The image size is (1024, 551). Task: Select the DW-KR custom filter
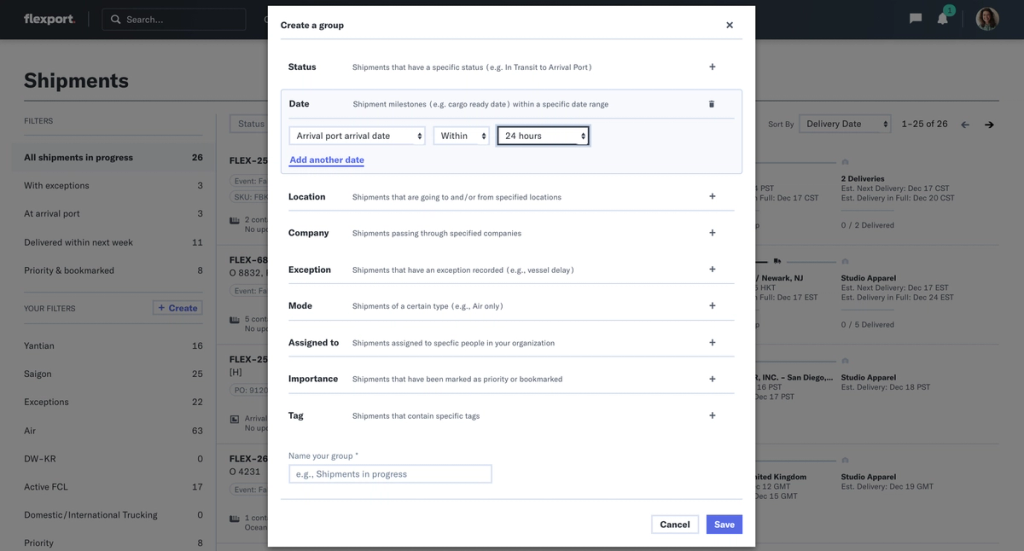click(113, 459)
